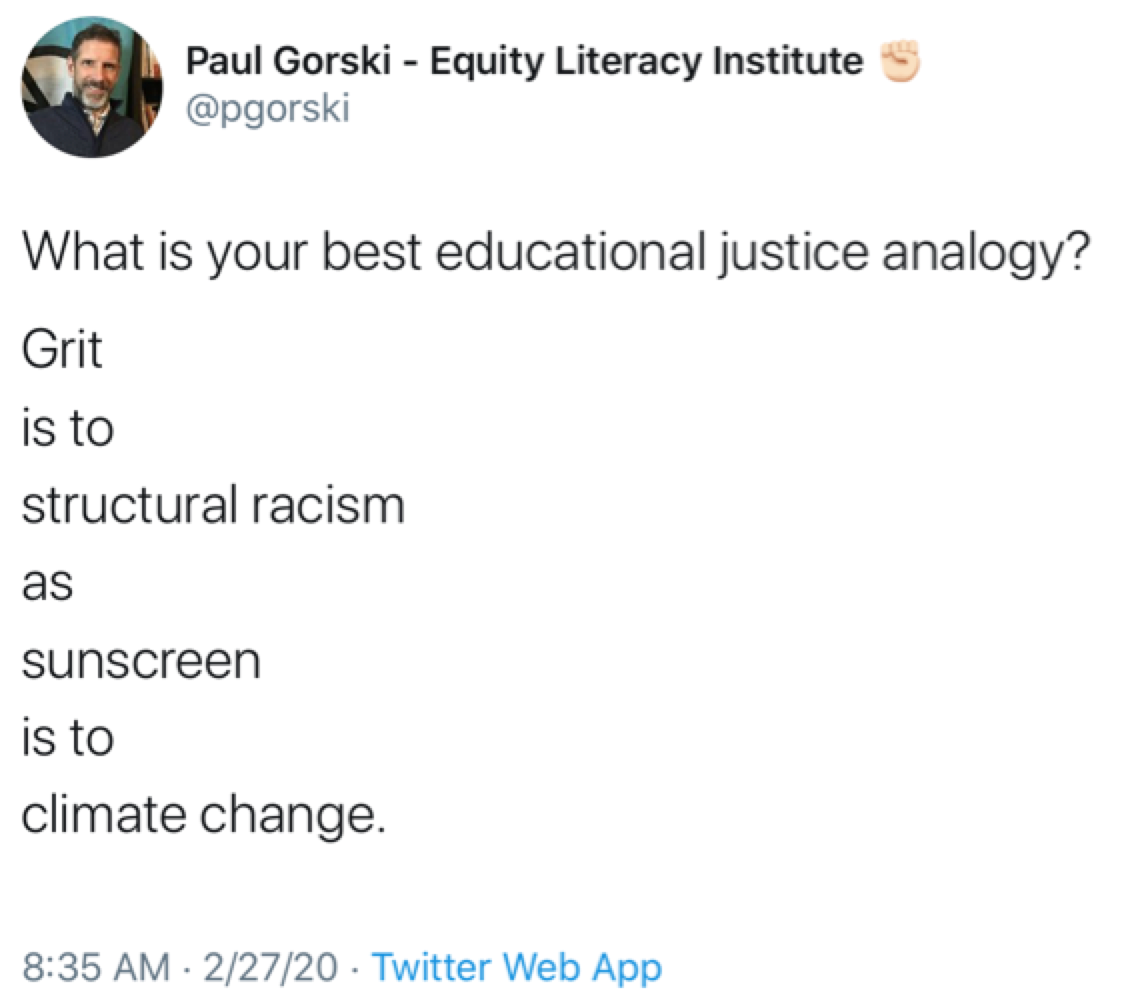Click the 8:35 AM timestamp
1130x1004 pixels.
96,967
